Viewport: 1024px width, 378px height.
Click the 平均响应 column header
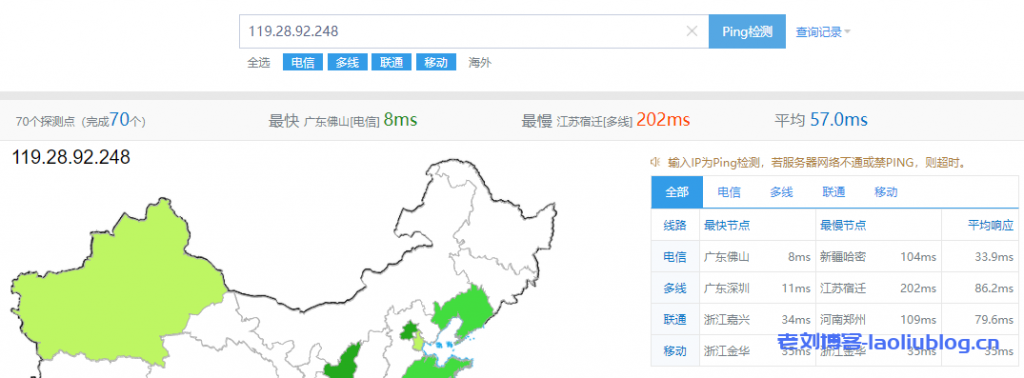[990, 225]
